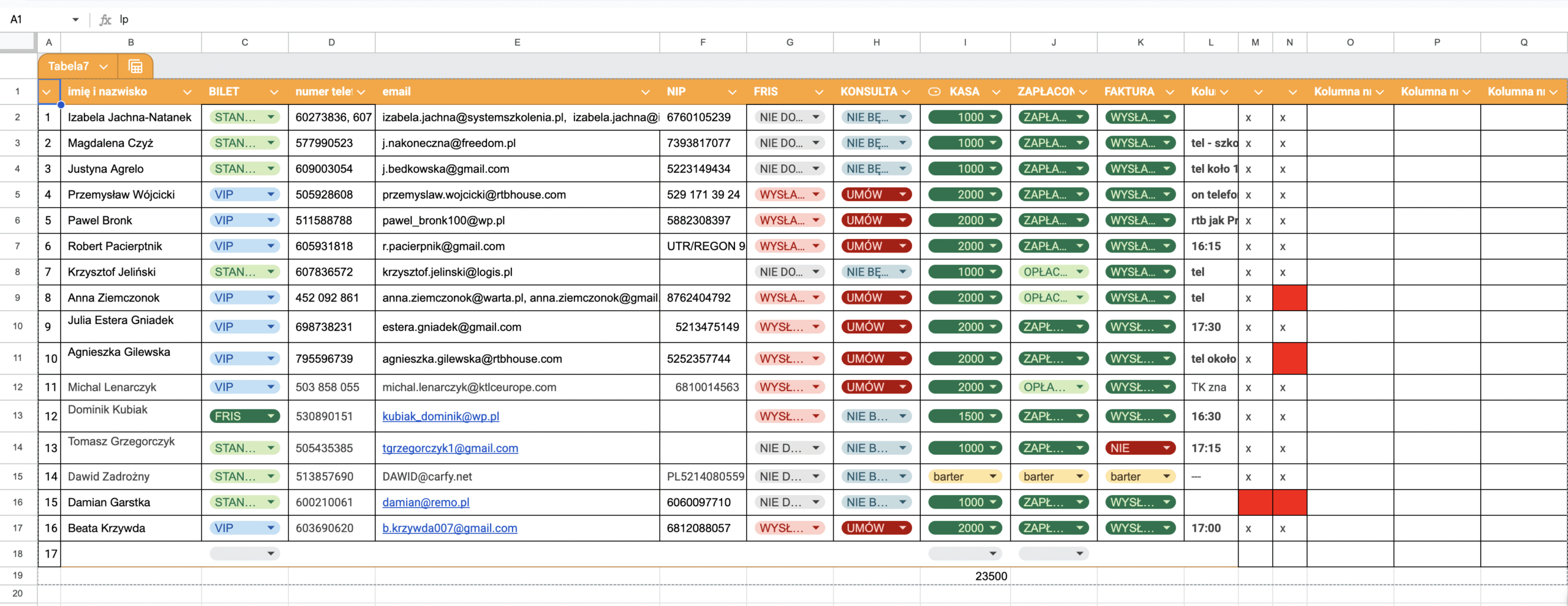This screenshot has height=606, width=1568.
Task: Open filter dropdown of imię i nazwisko column
Action: coord(187,92)
